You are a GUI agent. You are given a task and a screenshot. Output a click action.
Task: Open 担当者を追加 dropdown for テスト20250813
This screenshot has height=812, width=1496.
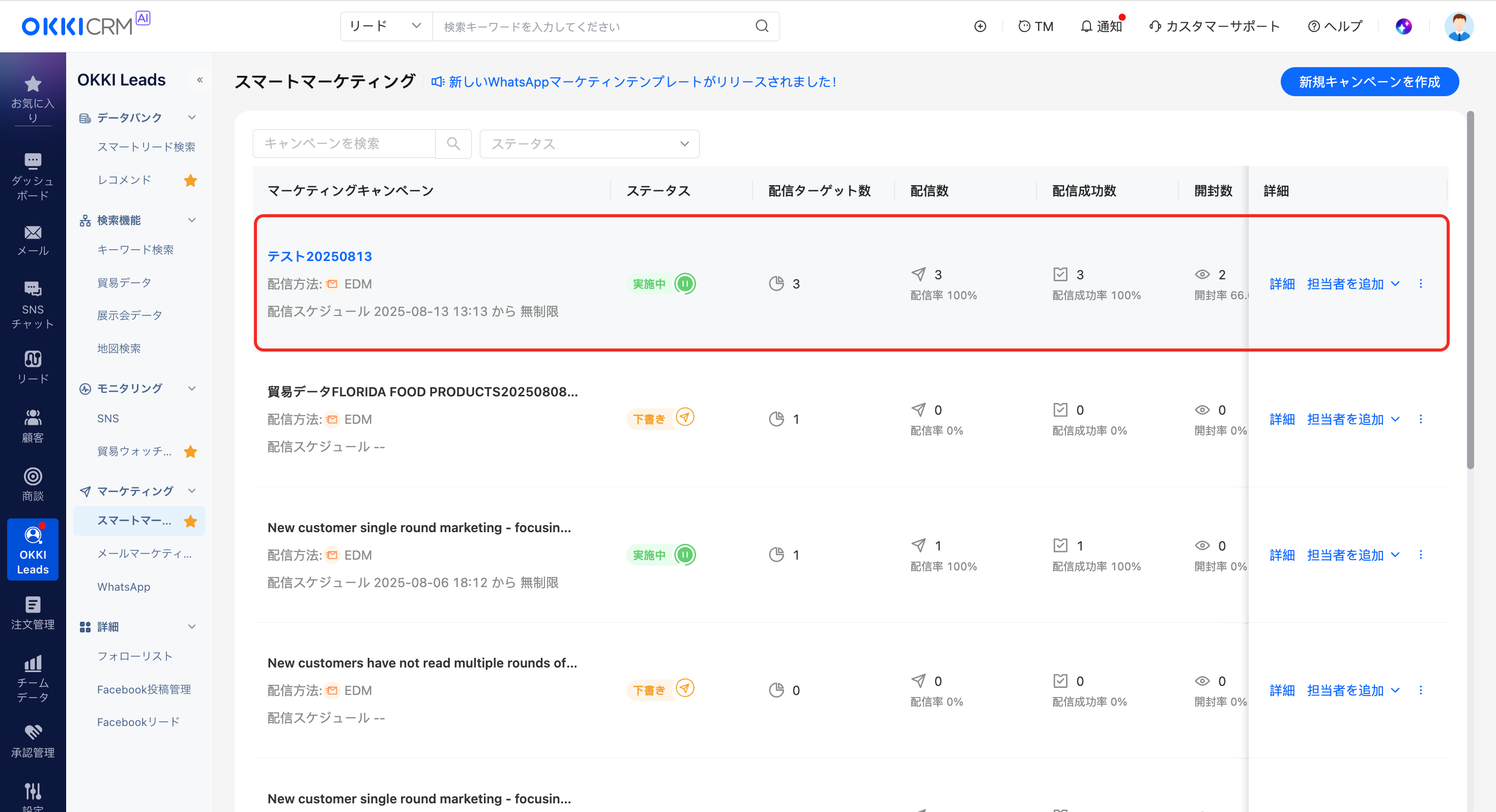point(1354,283)
